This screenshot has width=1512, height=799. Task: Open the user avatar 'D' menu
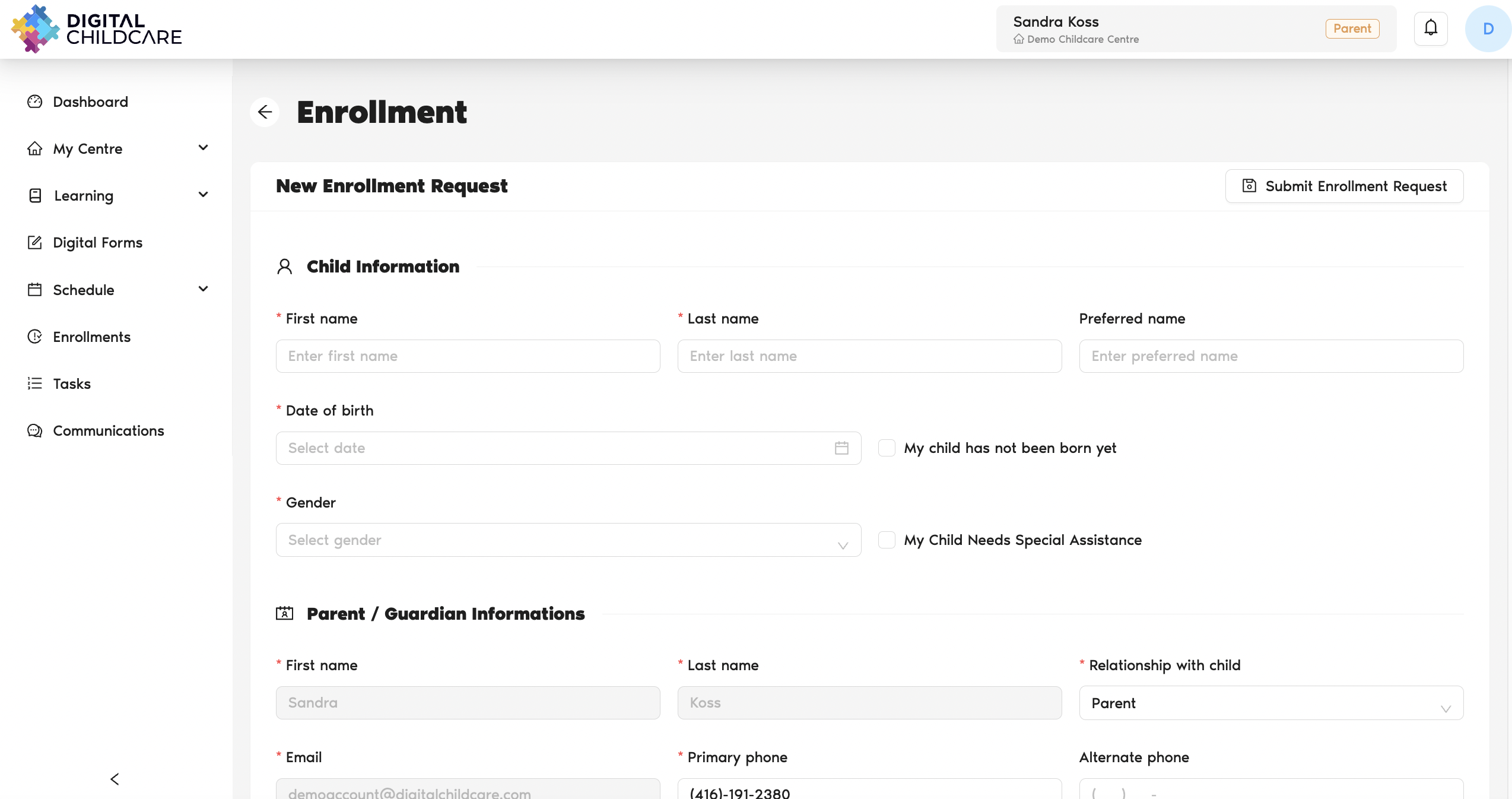(x=1488, y=28)
